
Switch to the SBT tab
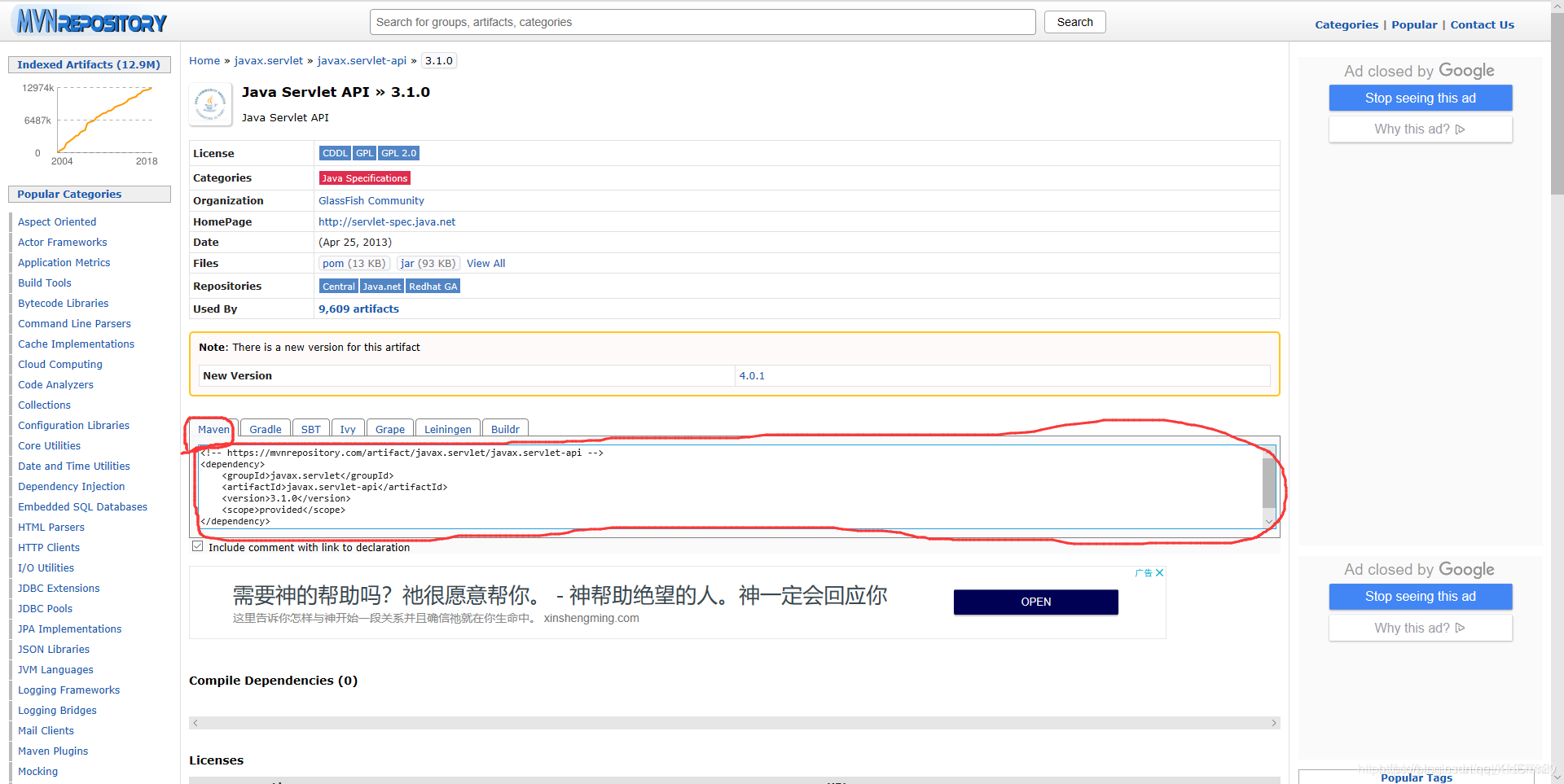[x=311, y=429]
